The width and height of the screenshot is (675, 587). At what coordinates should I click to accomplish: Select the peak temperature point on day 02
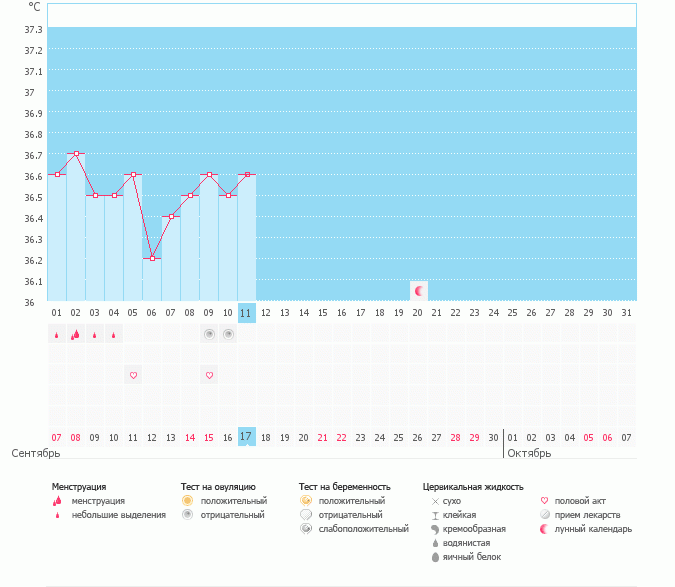[x=76, y=154]
